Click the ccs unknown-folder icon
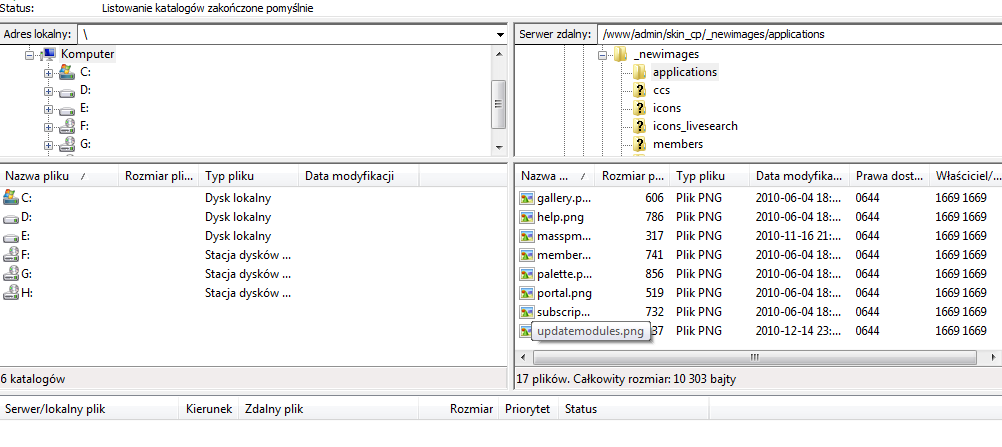This screenshot has width=1002, height=447. [x=639, y=90]
